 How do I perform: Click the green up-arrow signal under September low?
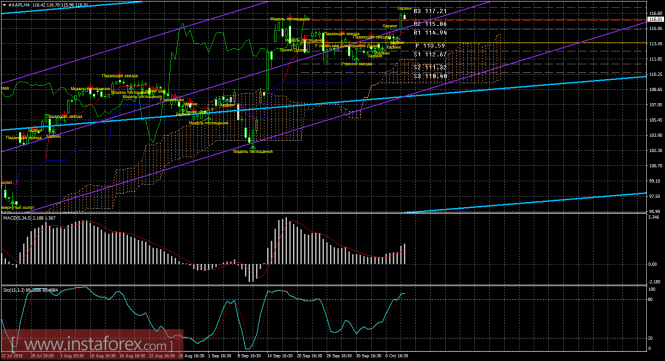(253, 147)
